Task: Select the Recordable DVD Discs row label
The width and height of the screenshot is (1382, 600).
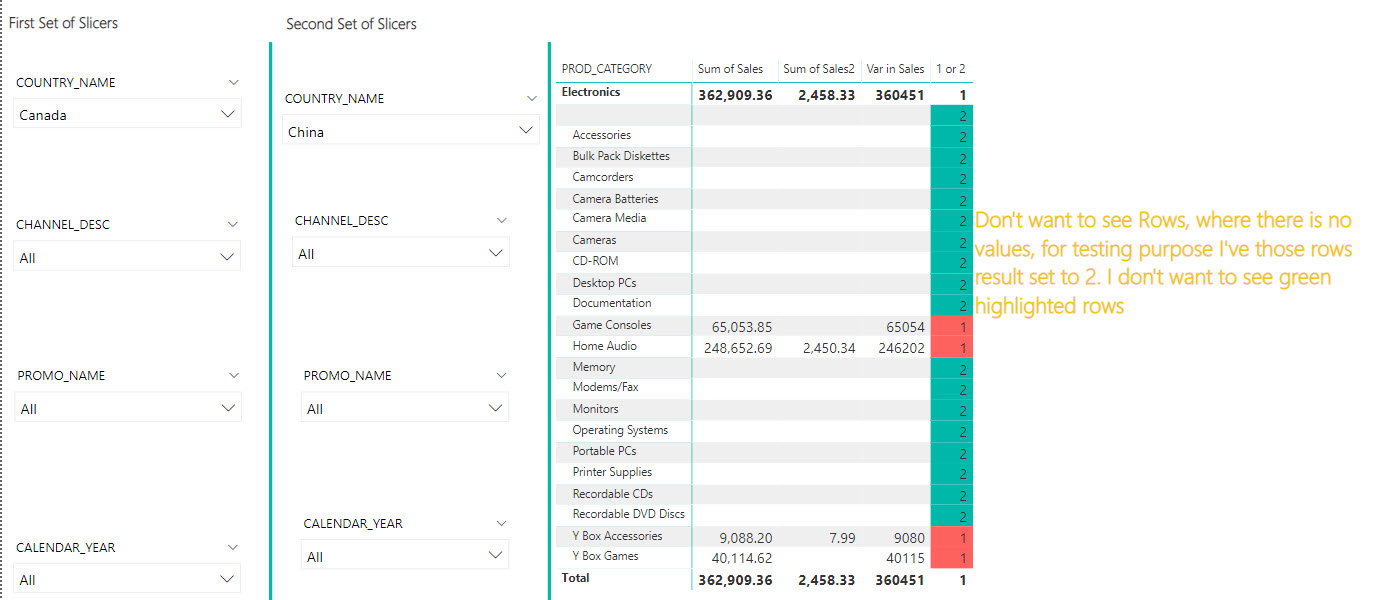Action: tap(629, 514)
